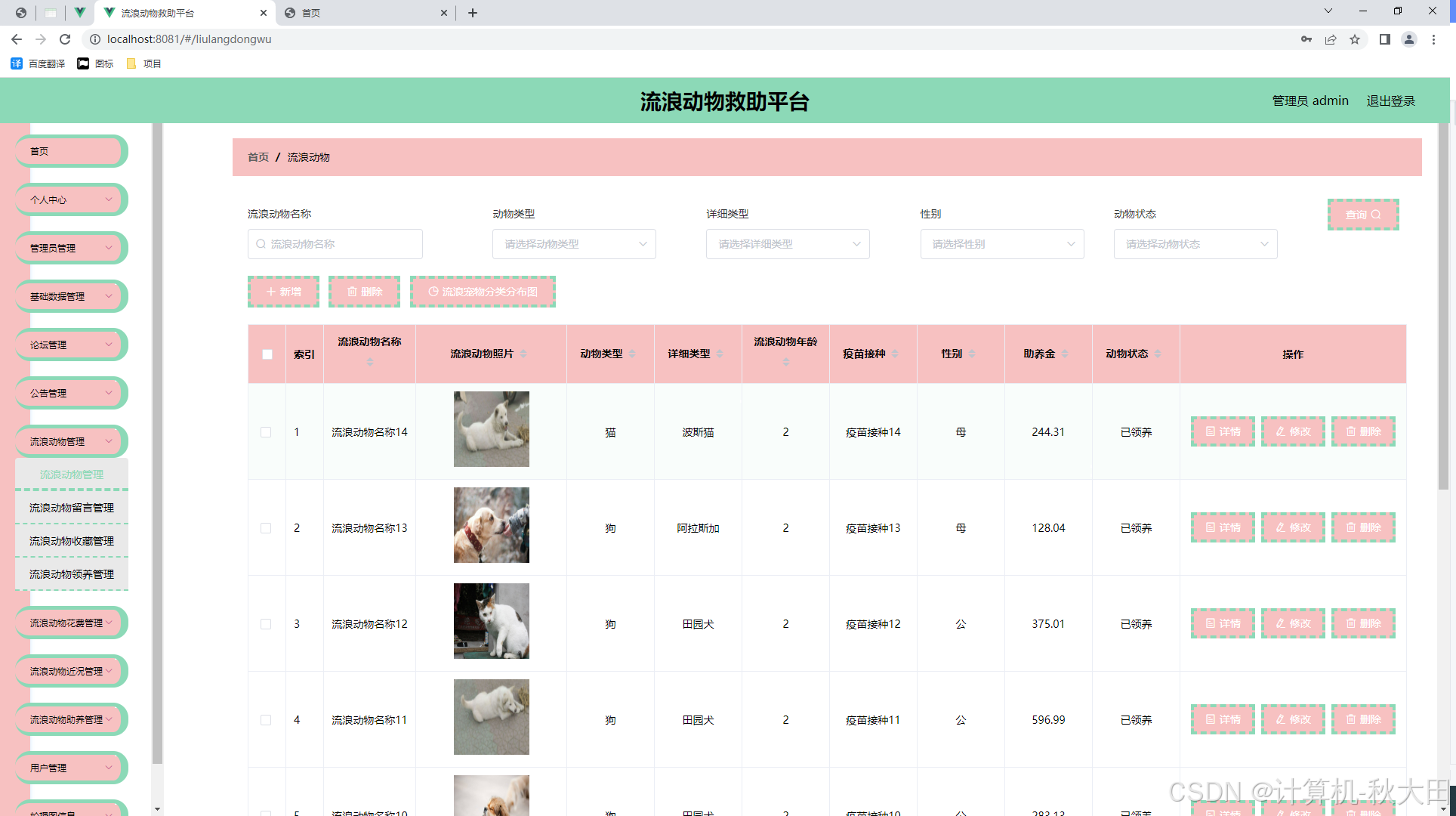The height and width of the screenshot is (816, 1456).
Task: Click the 流浪动物名称 search input field
Action: coord(336,244)
